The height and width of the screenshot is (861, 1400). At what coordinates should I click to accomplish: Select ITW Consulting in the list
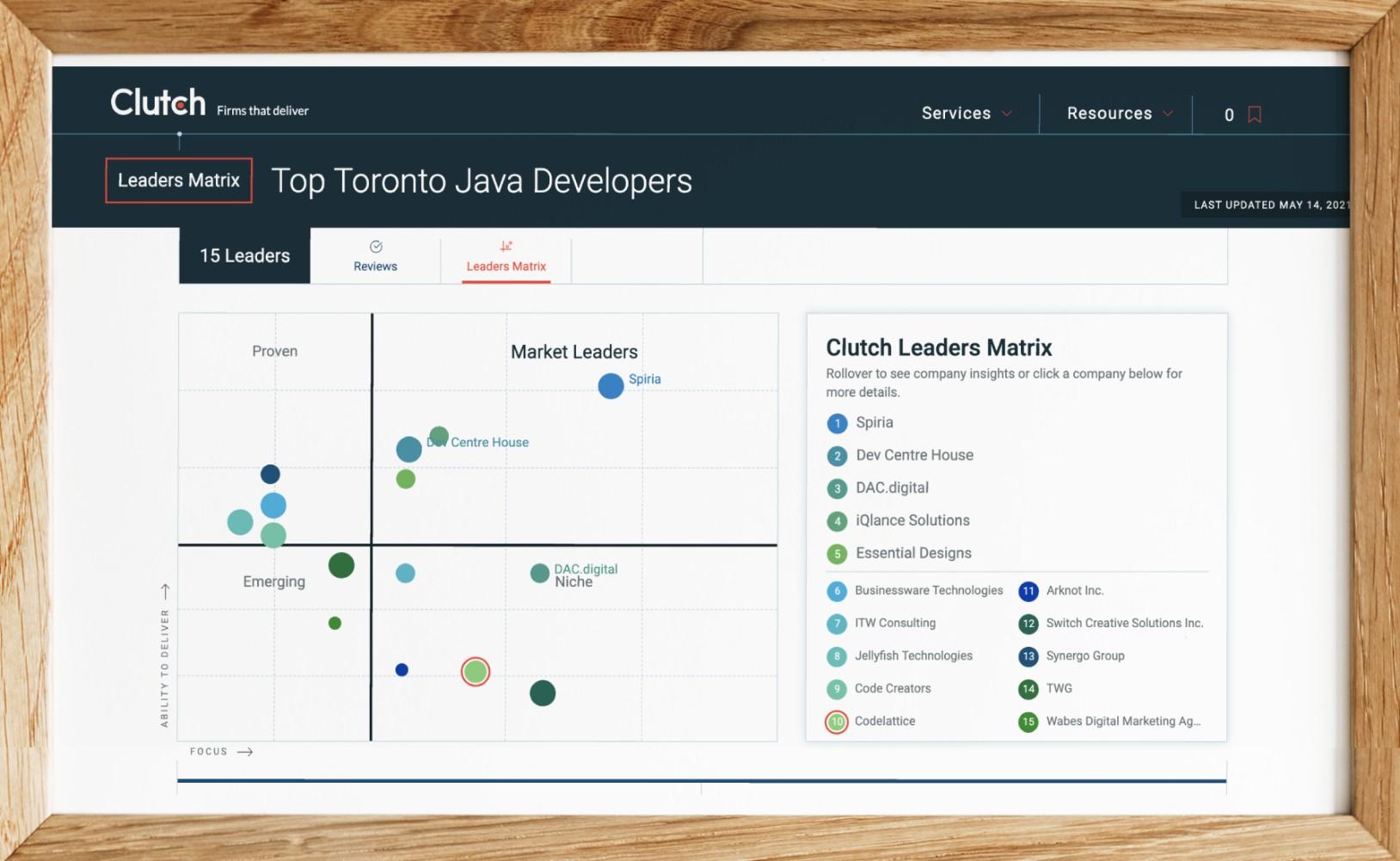point(895,624)
